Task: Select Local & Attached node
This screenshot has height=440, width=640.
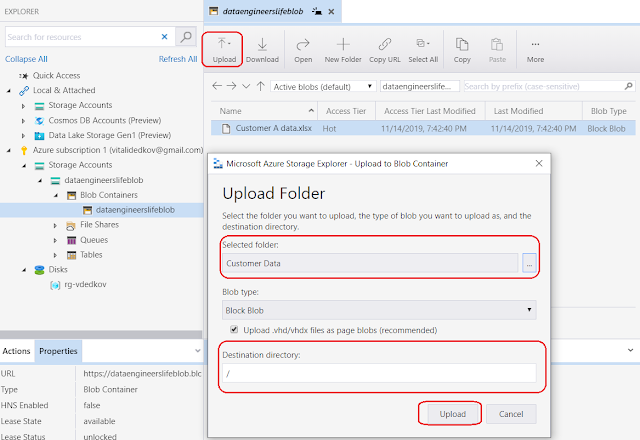Action: pyautogui.click(x=64, y=90)
